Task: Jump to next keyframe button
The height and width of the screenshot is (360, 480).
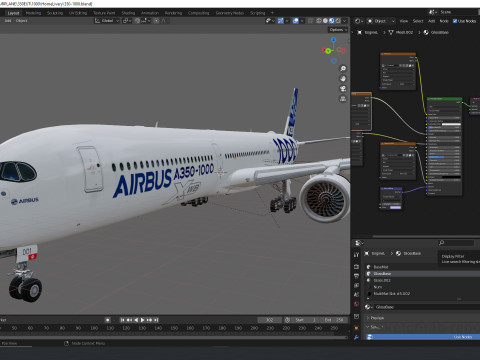Action: click(149, 320)
